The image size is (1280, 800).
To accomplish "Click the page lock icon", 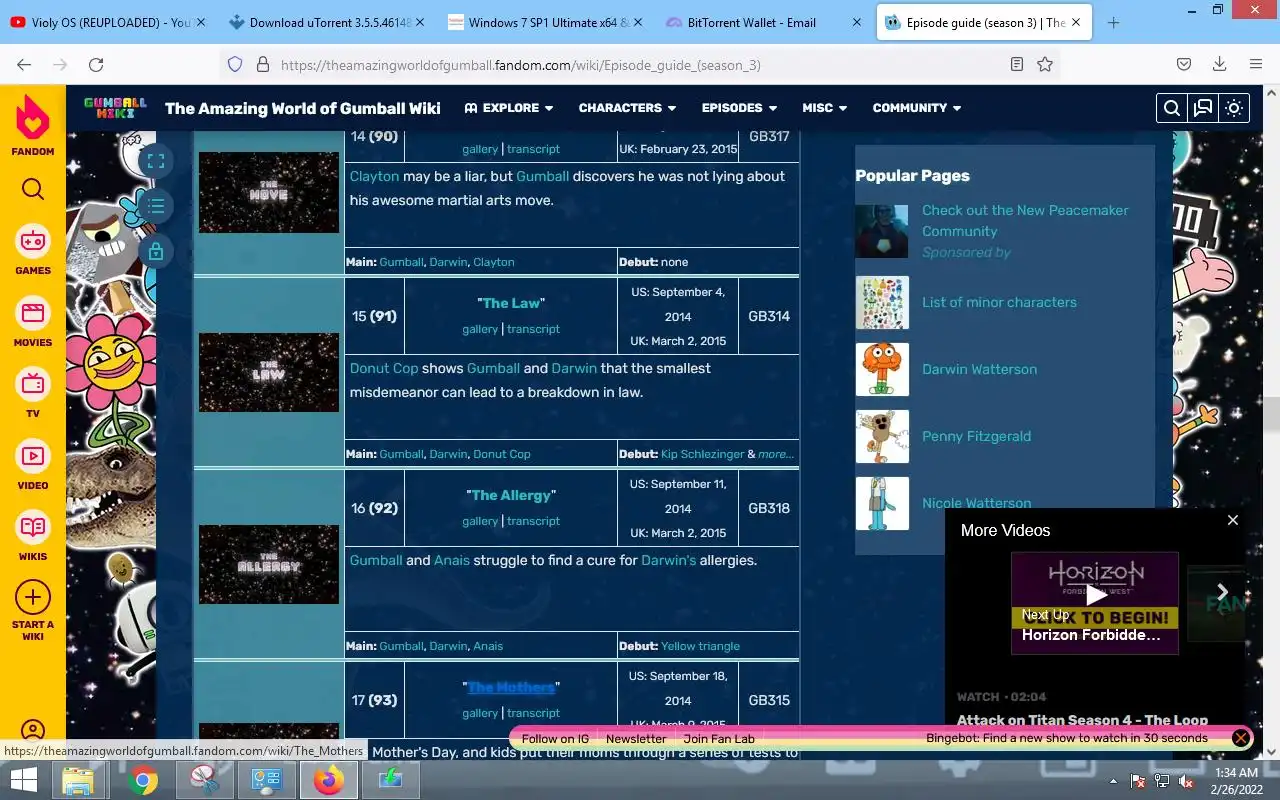I will [x=155, y=251].
